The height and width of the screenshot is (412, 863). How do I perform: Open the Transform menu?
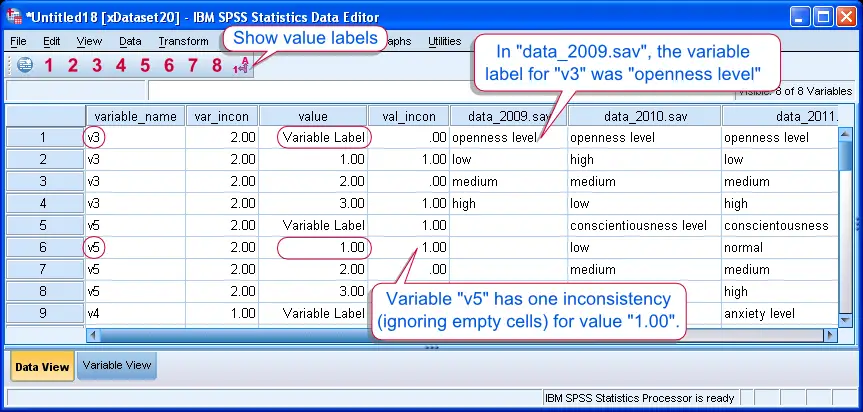pyautogui.click(x=183, y=41)
